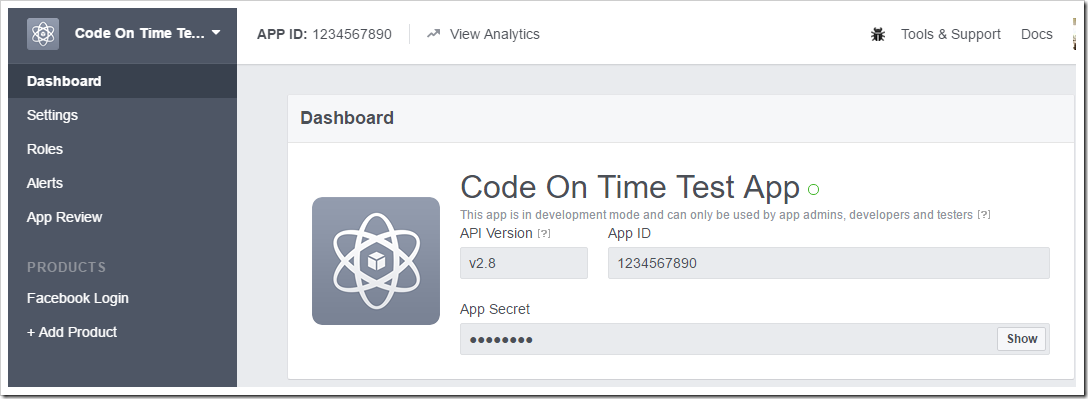Open Tools & Support menu
1088x399 pixels.
(x=951, y=34)
